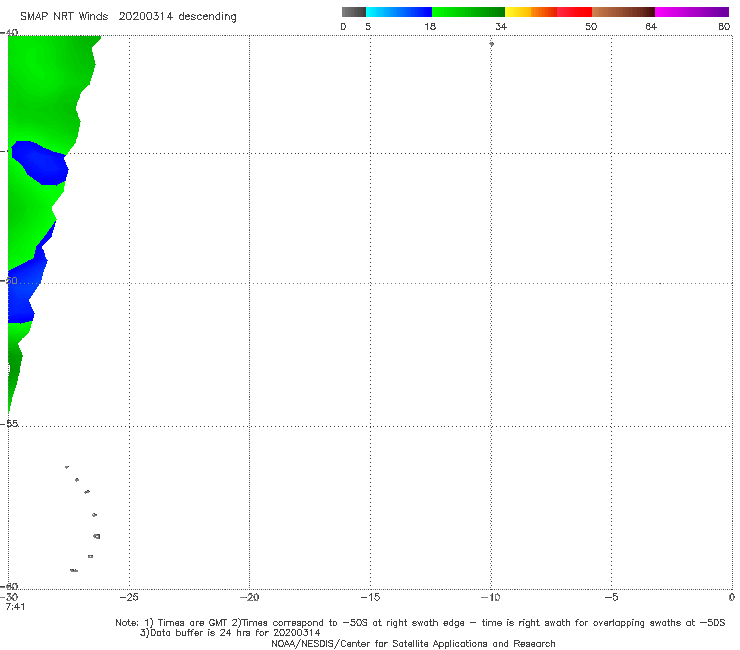740x650 pixels.
Task: Click the '34' label under the color bar
Action: point(501,26)
